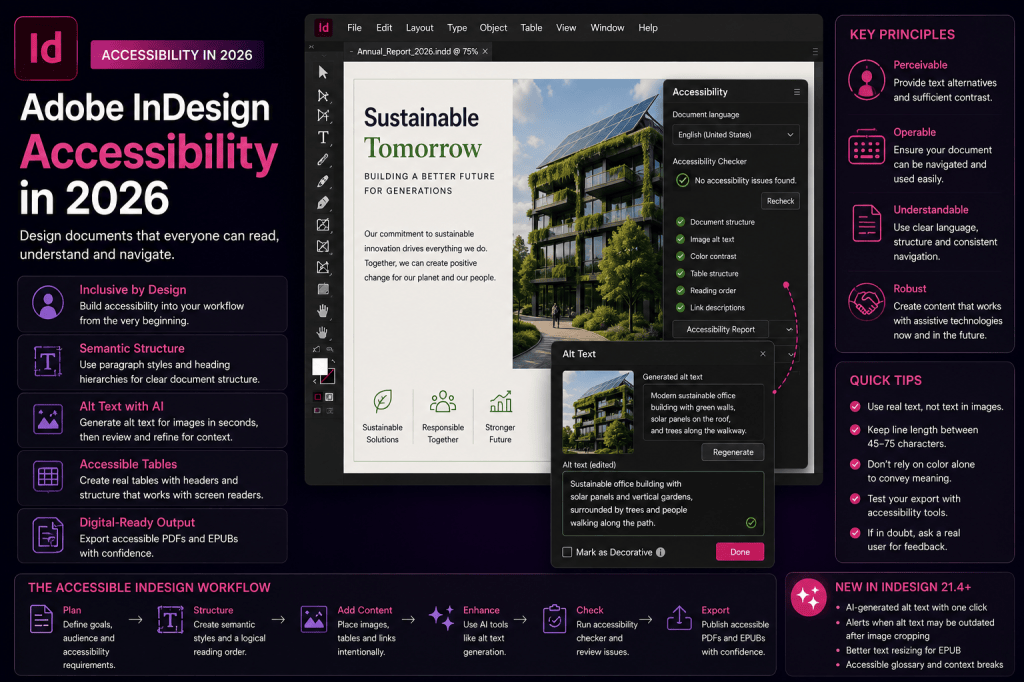Tick the Mark as Decorative checkbox
The height and width of the screenshot is (682, 1024).
(567, 552)
